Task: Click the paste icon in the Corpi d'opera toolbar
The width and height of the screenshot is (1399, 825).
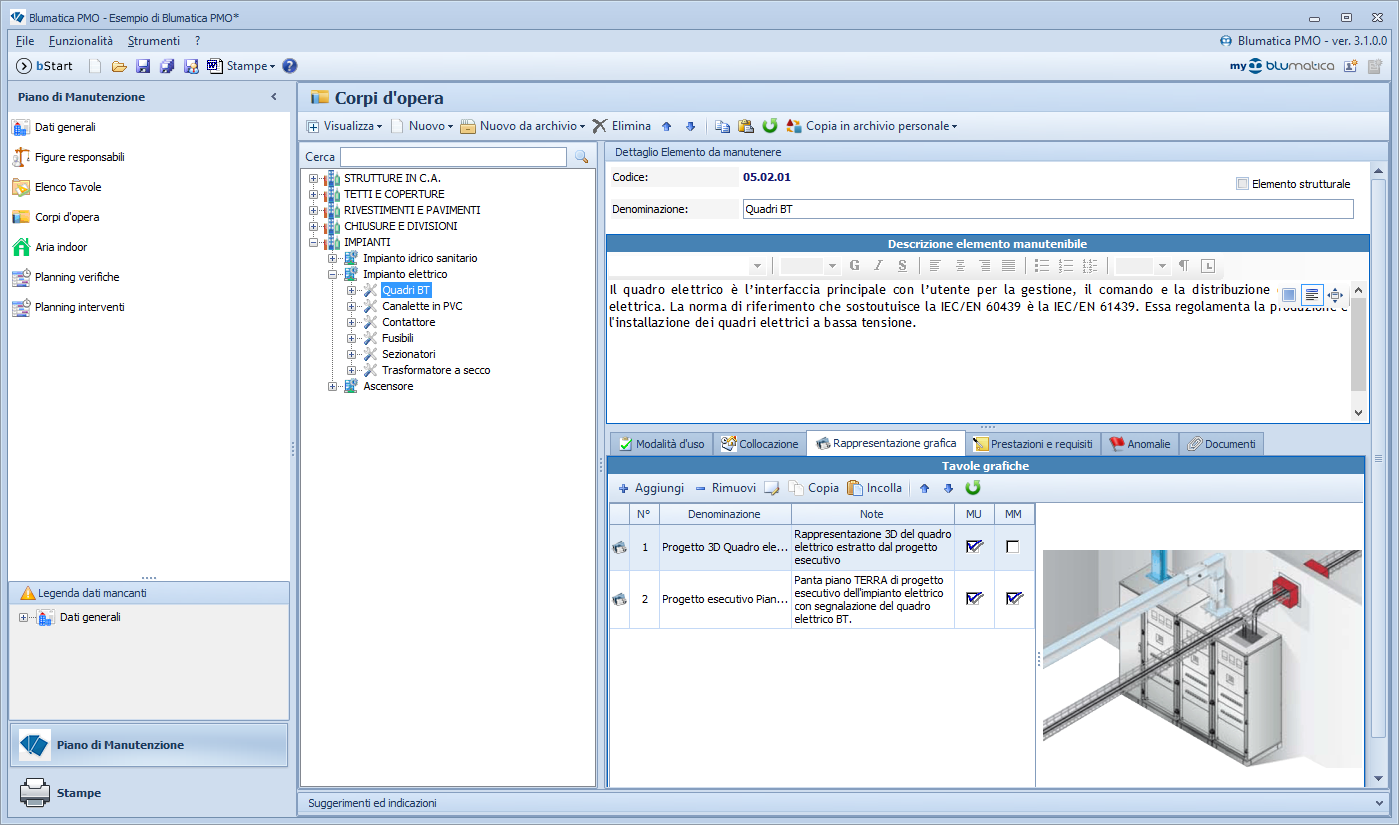Action: [x=746, y=126]
